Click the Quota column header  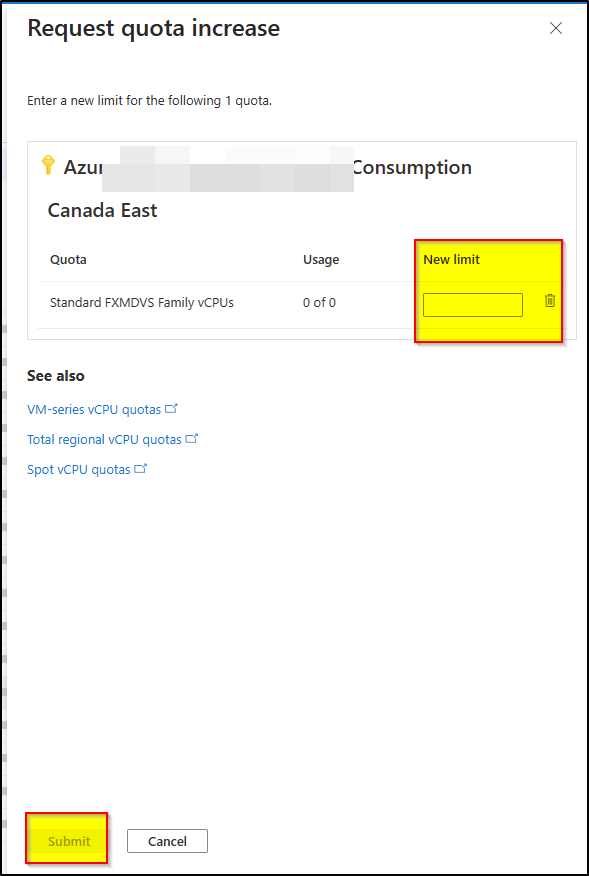[68, 259]
